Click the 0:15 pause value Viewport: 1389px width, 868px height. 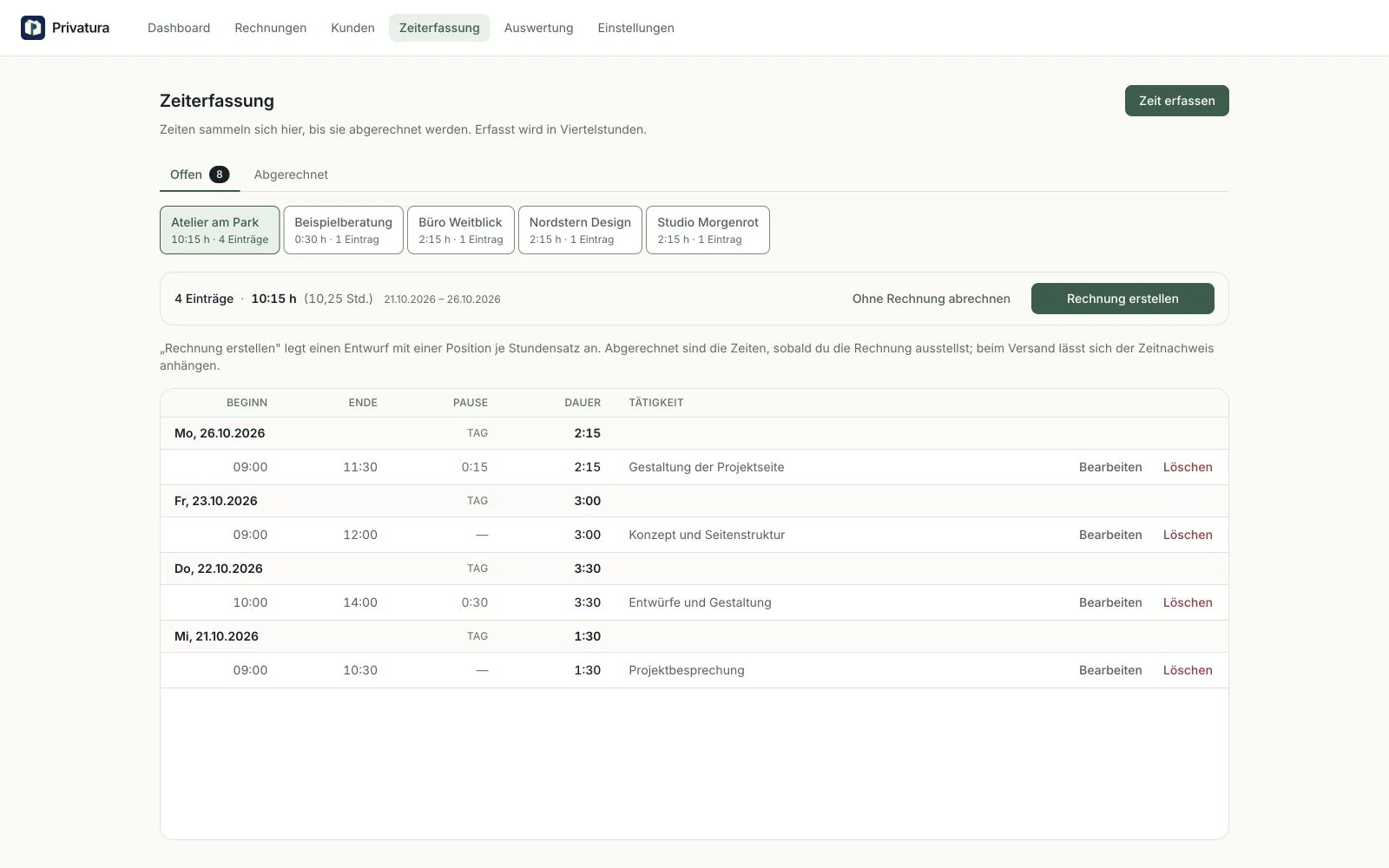pos(475,467)
